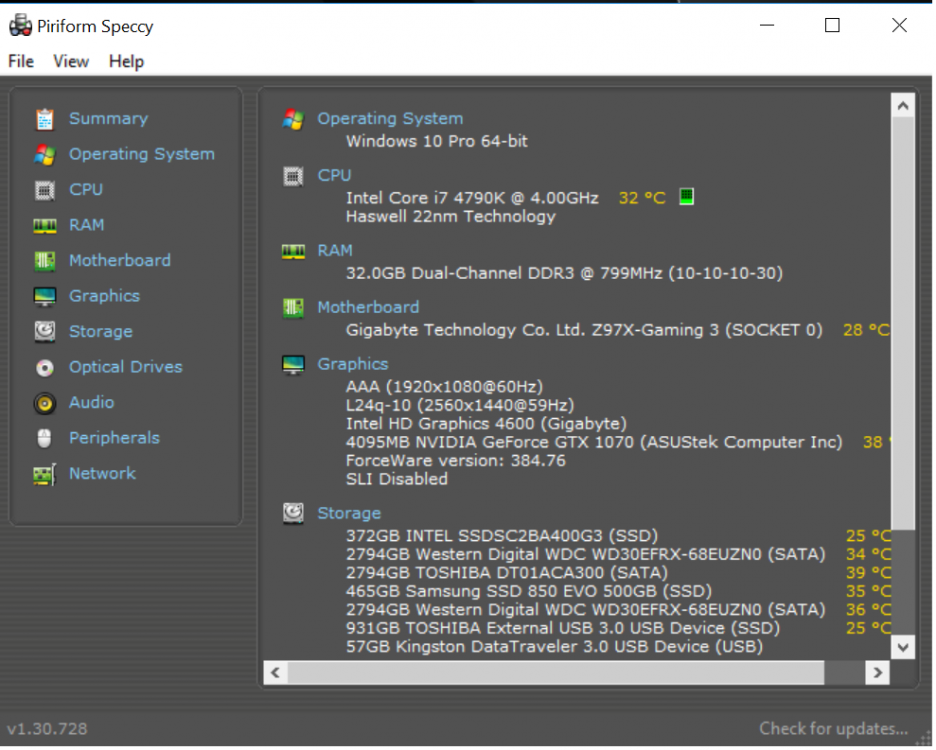Click the Storage hard drive icon in sidebar
Screen dimensions: 936x750
tap(45, 333)
